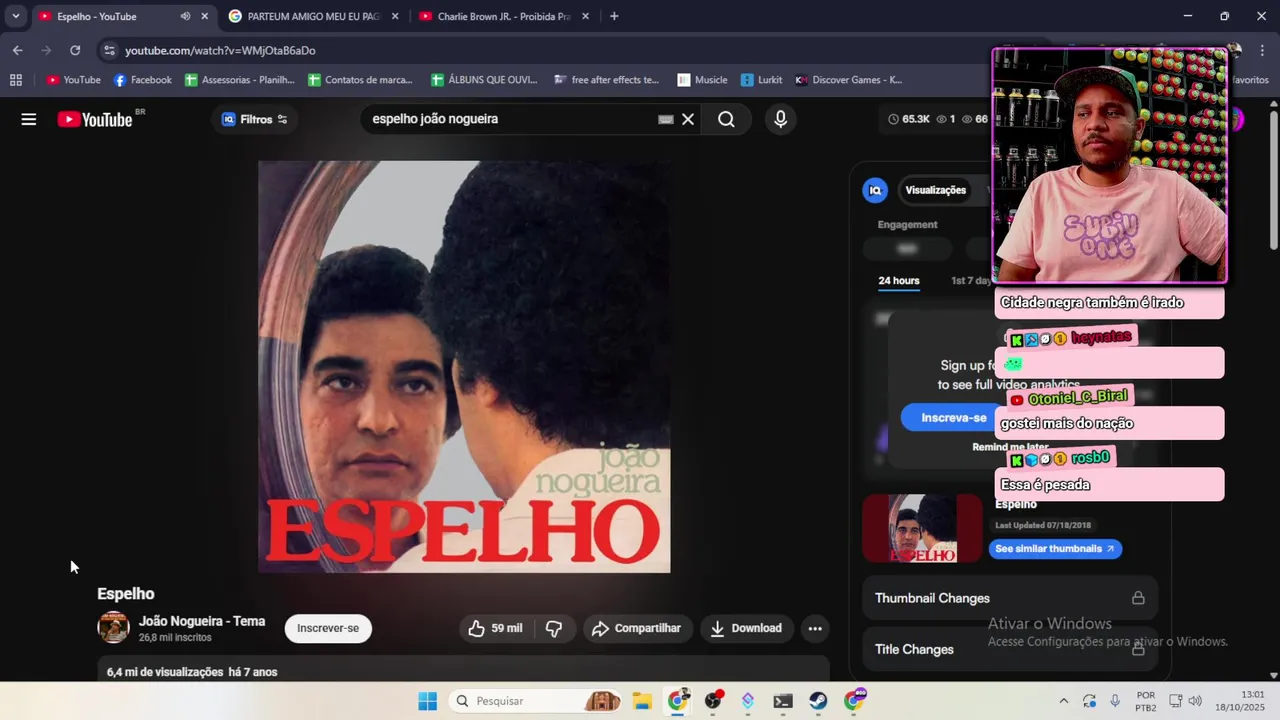Switch to the 'PARTEUM AMIGO MEU EU PAG' tab
Screen dimensions: 1280x720
coord(312,16)
